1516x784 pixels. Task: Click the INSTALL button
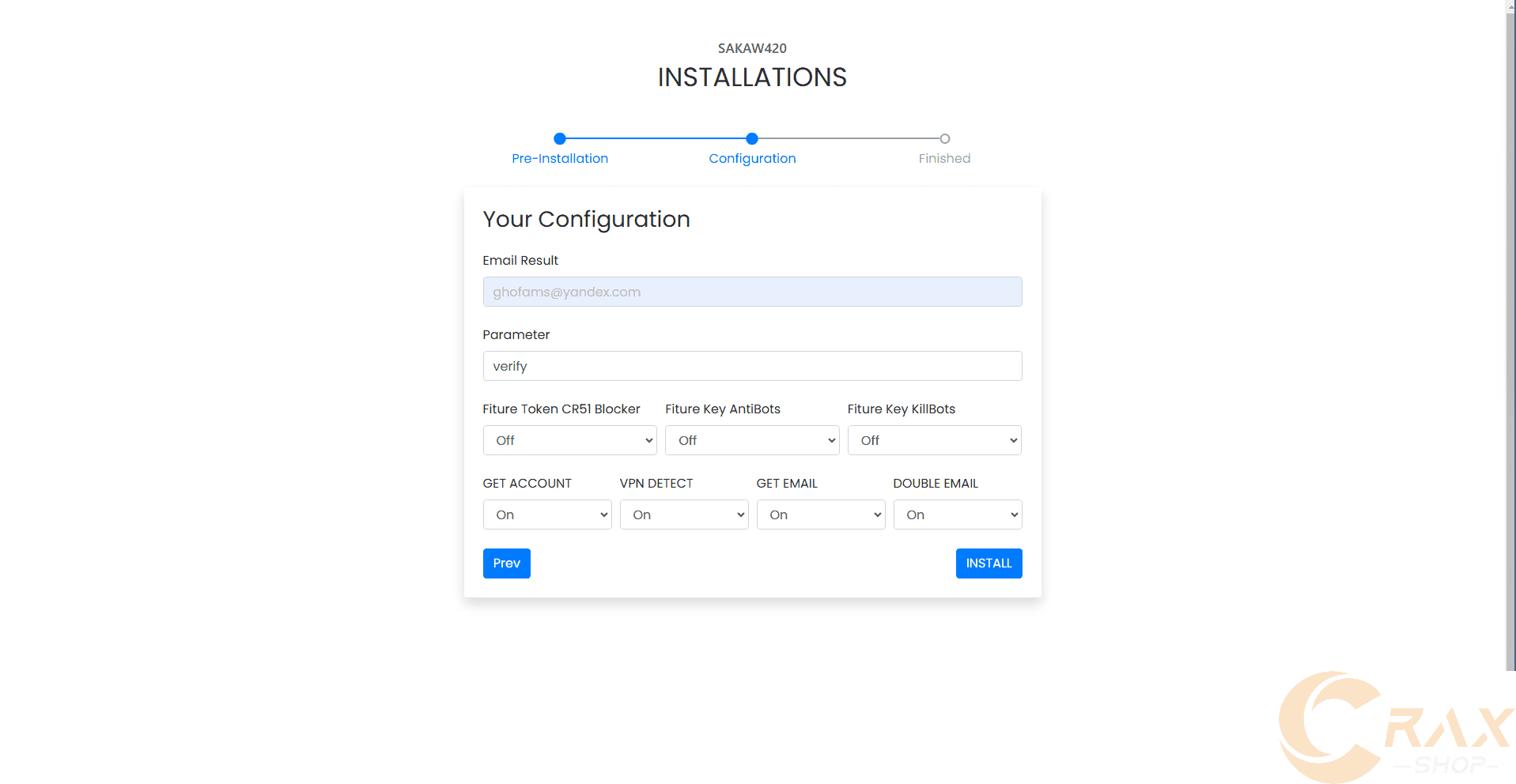click(989, 563)
